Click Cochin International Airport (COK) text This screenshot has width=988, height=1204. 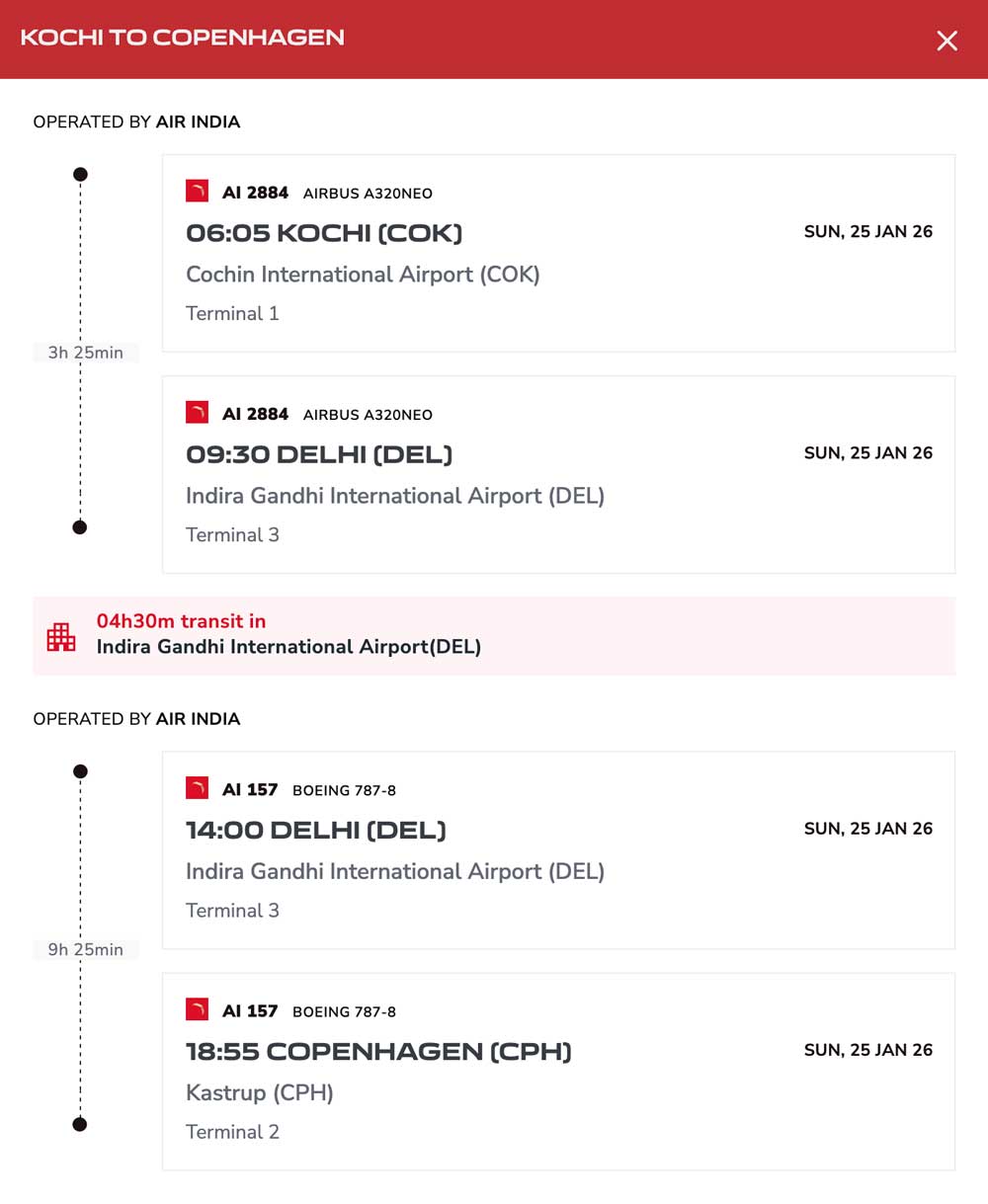coord(363,275)
